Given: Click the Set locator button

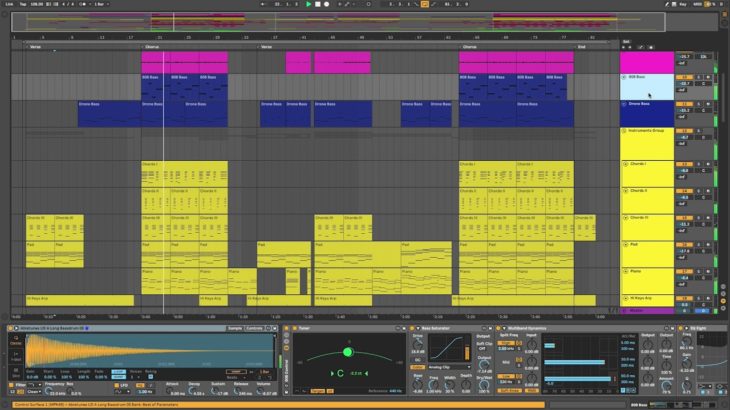Looking at the screenshot, I should [626, 42].
